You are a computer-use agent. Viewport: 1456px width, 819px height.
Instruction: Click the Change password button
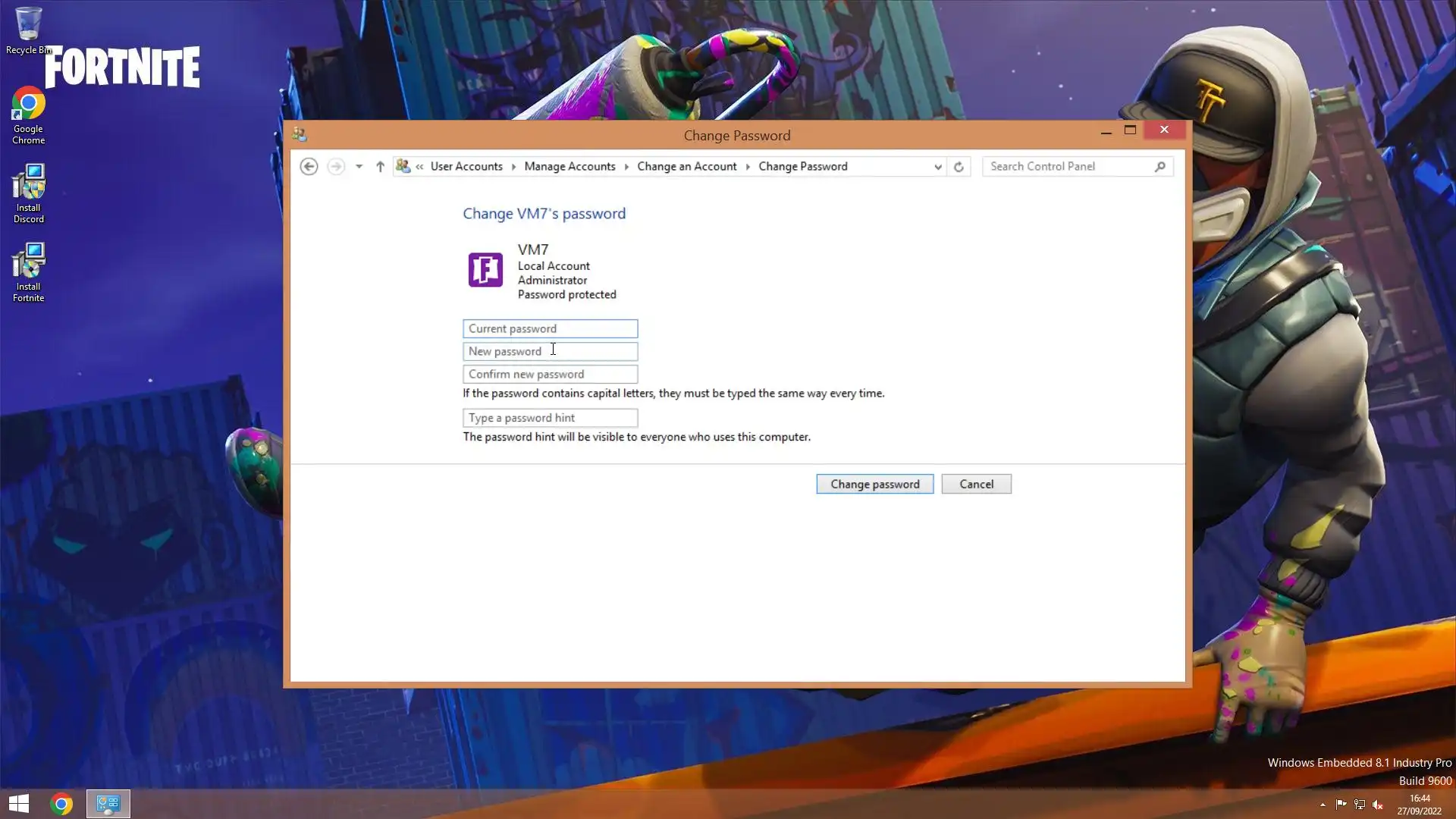click(x=874, y=484)
